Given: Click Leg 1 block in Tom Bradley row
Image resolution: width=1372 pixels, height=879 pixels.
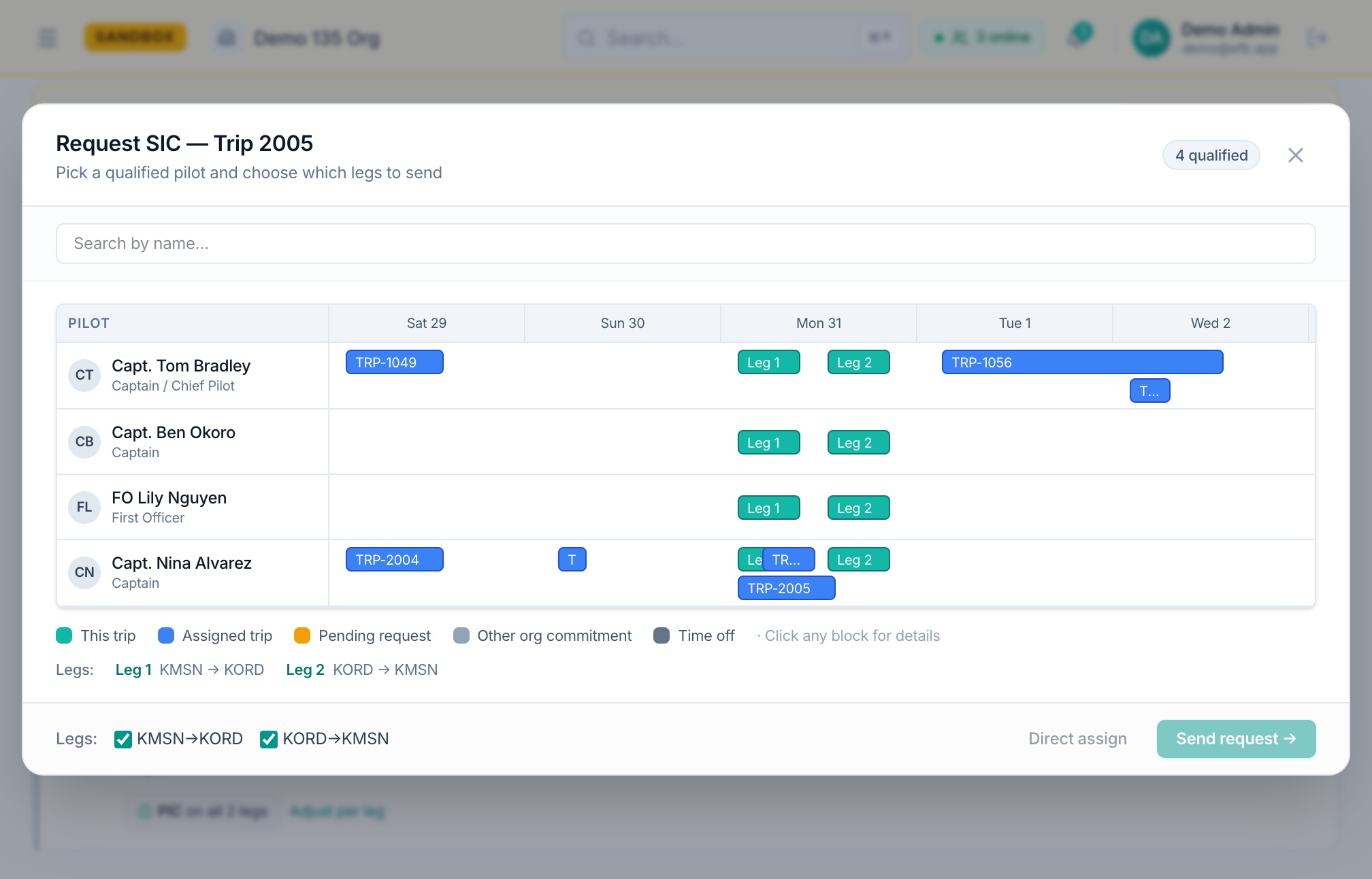Looking at the screenshot, I should (769, 363).
